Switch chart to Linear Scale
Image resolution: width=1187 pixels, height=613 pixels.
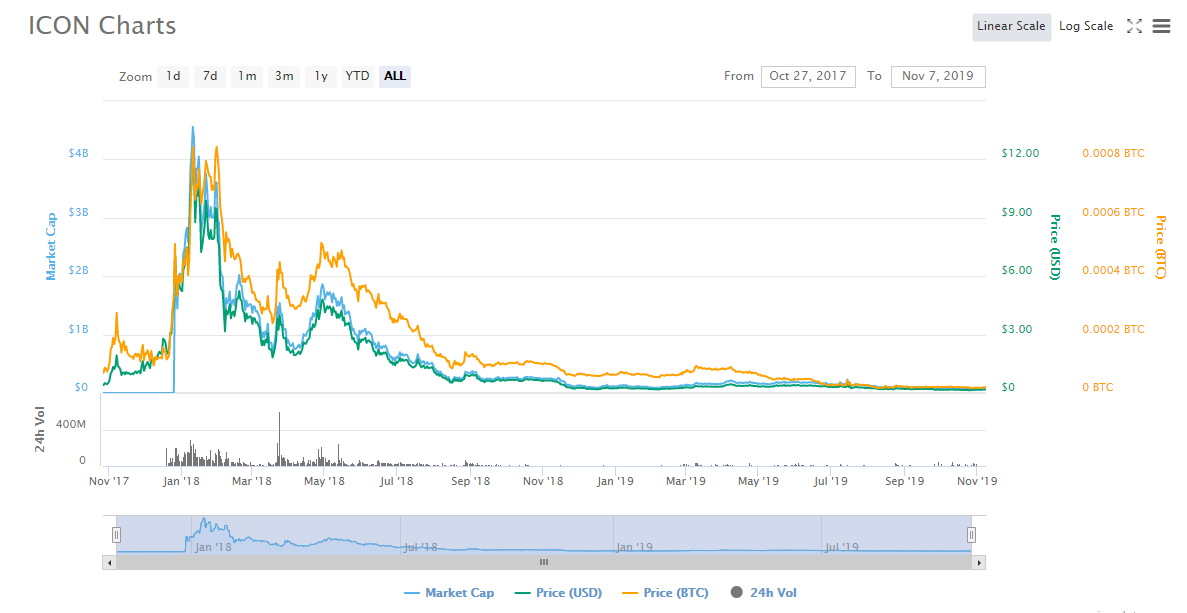tap(1011, 26)
